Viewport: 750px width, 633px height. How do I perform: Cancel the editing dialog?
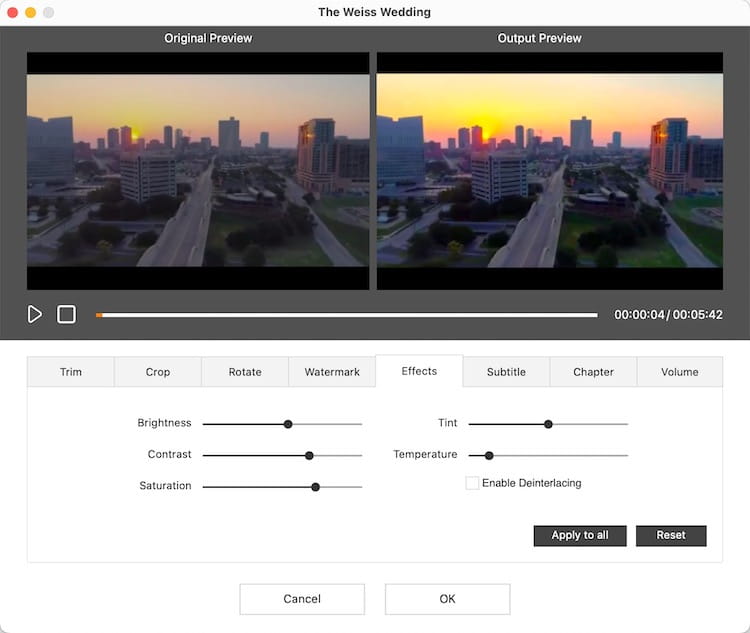point(302,599)
